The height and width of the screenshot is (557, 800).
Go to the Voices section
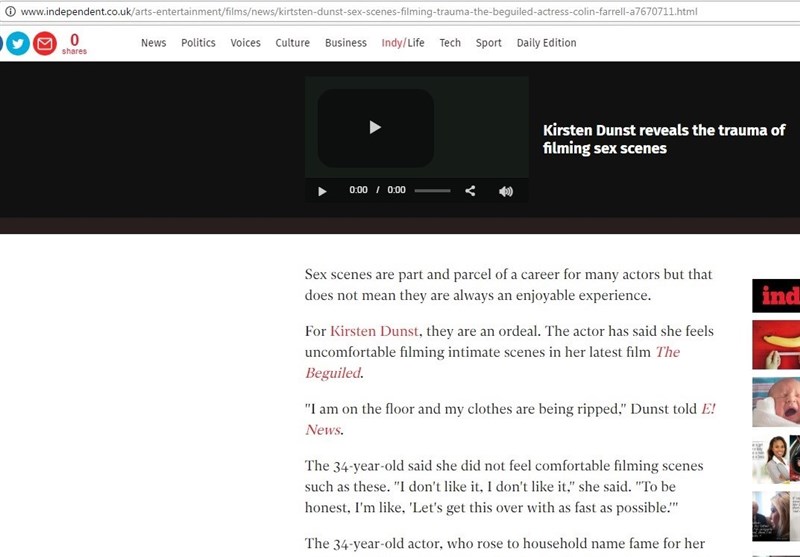coord(245,43)
